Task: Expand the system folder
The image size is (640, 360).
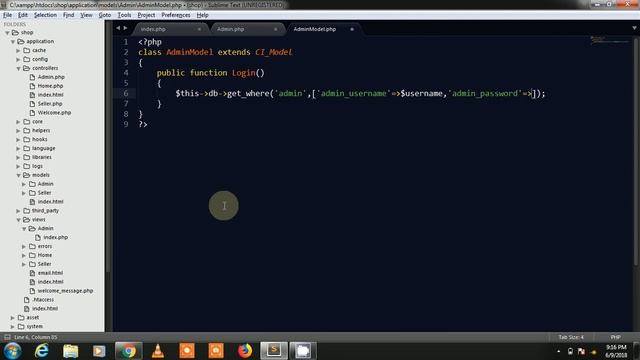Action: click(13, 327)
